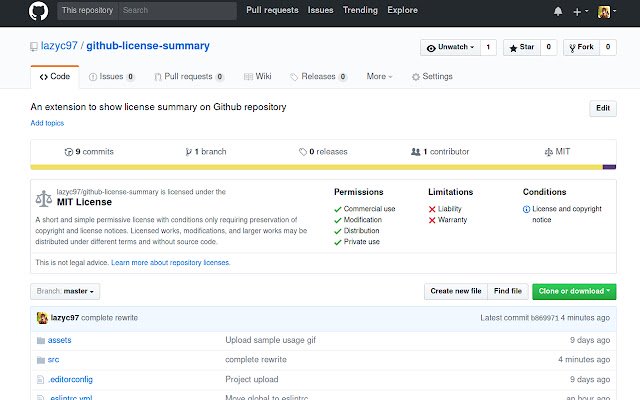Click the Project upload commit message
Image resolution: width=640 pixels, height=400 pixels.
tap(252, 380)
